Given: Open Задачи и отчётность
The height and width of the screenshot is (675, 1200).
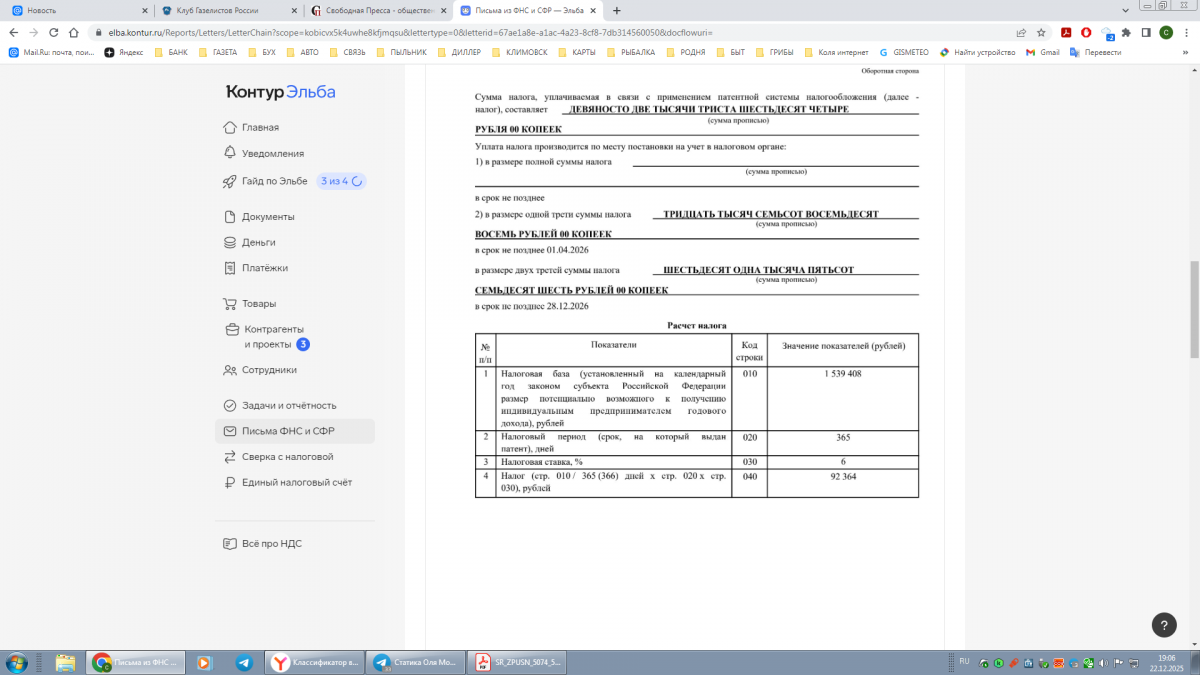Looking at the screenshot, I should 288,405.
